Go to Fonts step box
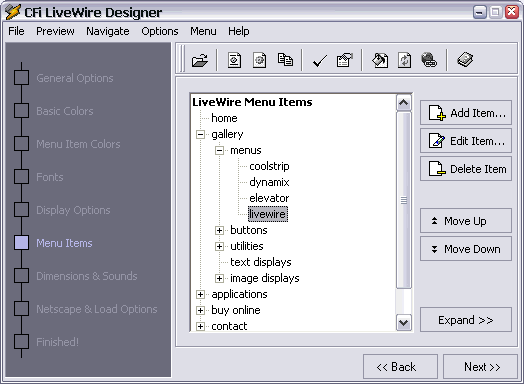 pyautogui.click(x=21, y=176)
